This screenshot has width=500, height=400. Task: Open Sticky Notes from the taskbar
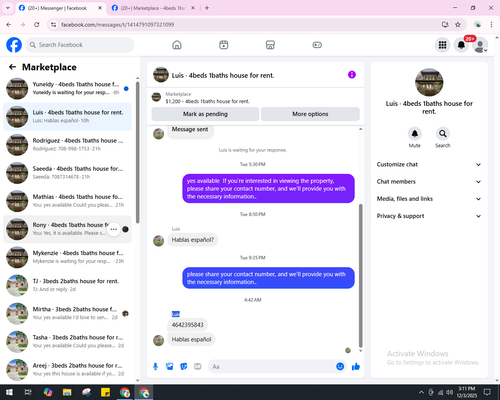click(105, 392)
